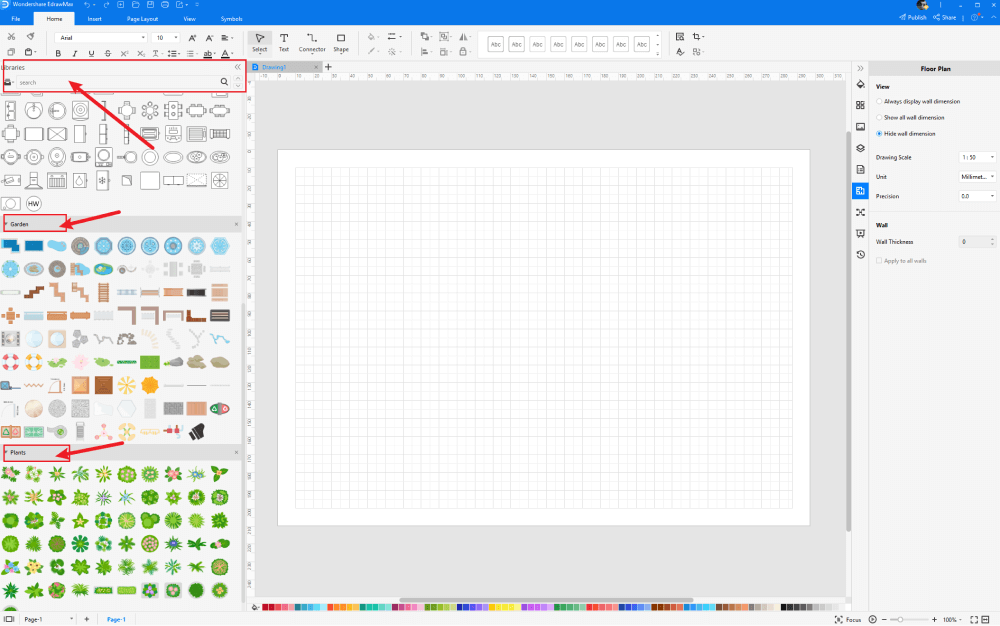Open the Symbols tab
The width and height of the screenshot is (1000, 626).
click(x=231, y=18)
